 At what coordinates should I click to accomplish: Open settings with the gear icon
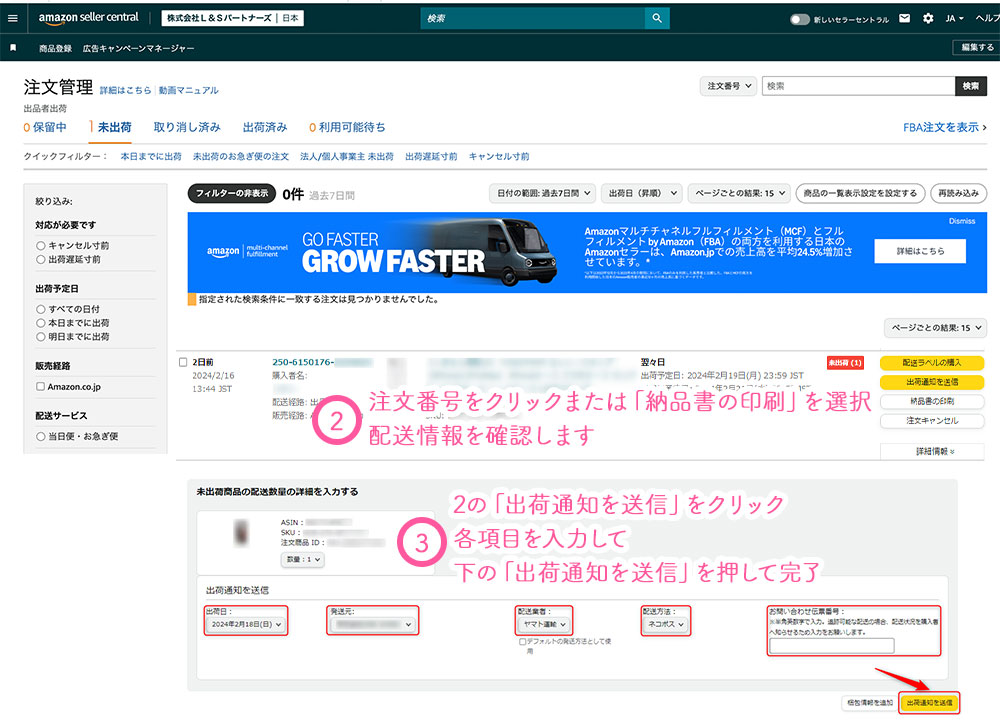928,18
